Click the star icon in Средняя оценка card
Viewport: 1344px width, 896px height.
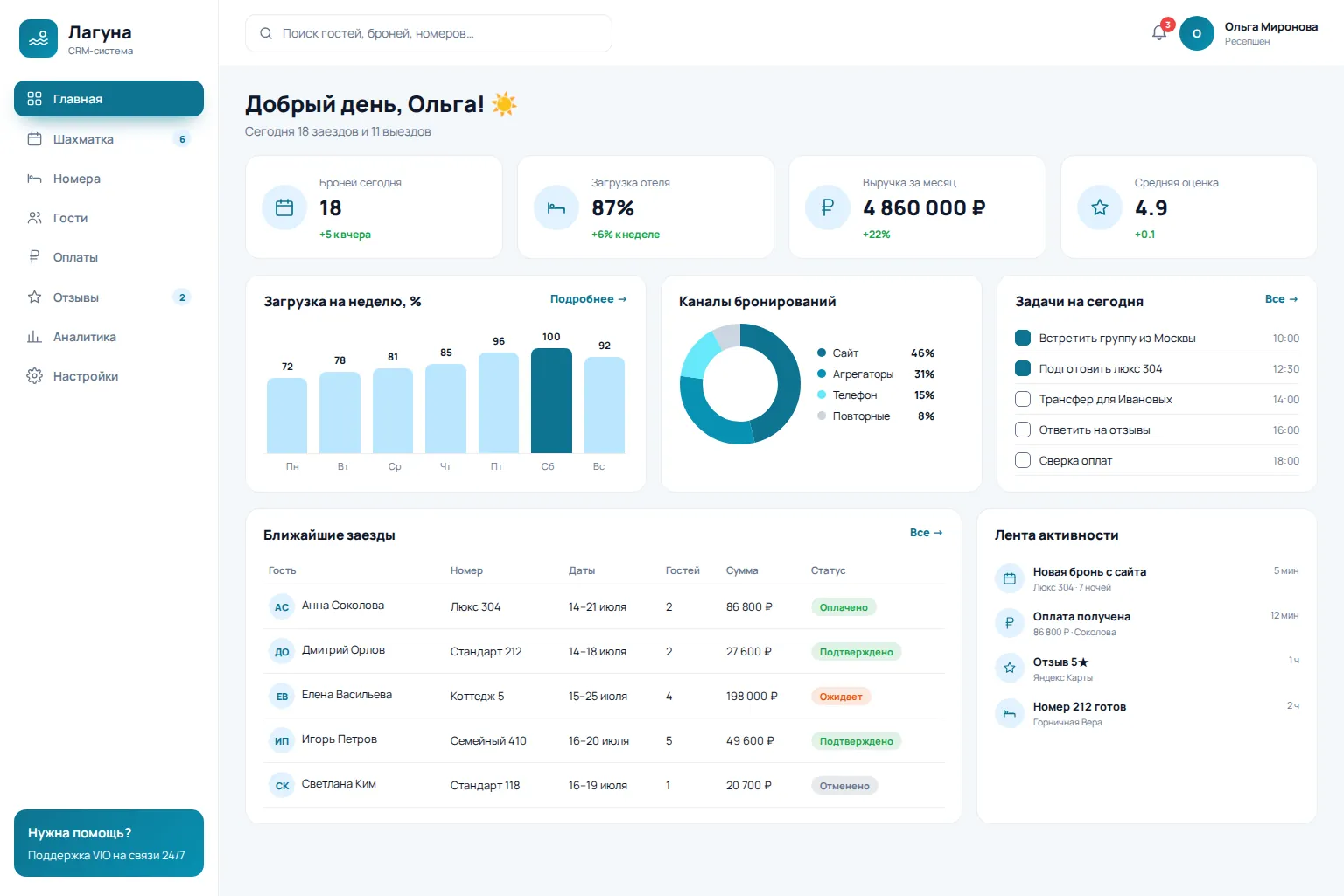click(x=1100, y=207)
